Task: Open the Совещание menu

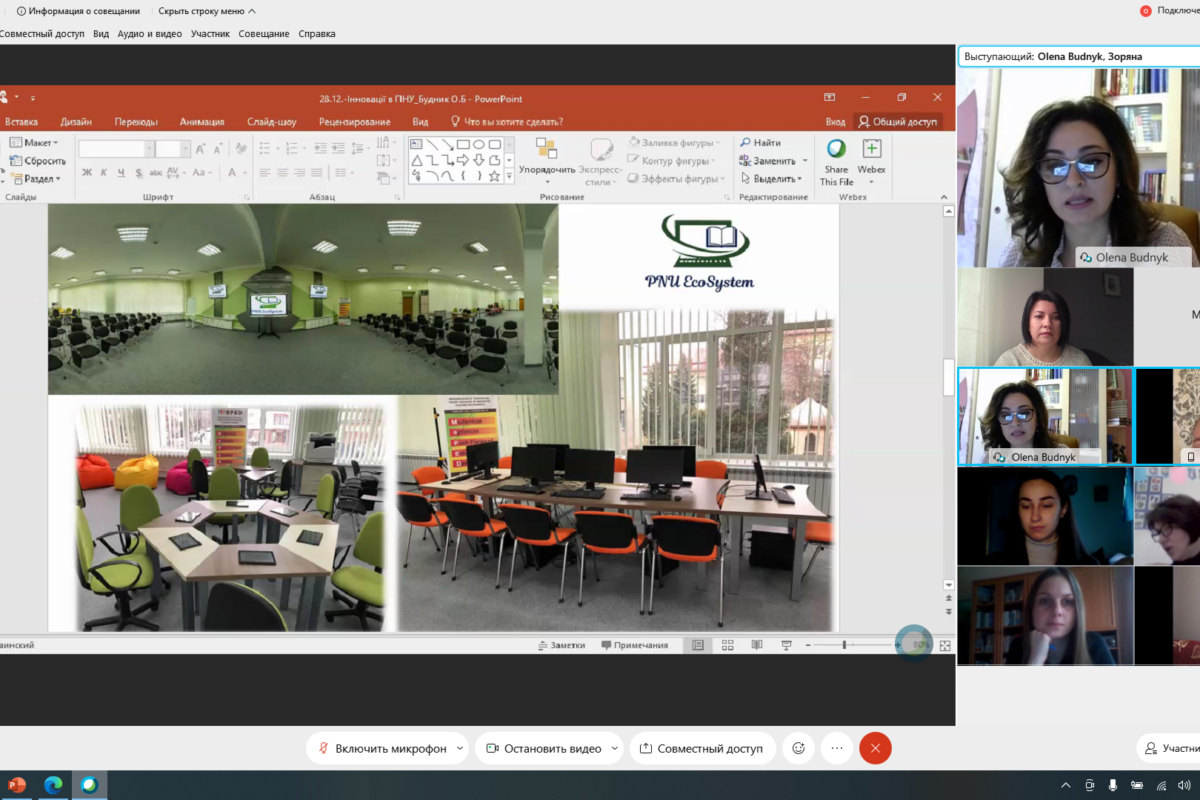Action: pos(264,33)
